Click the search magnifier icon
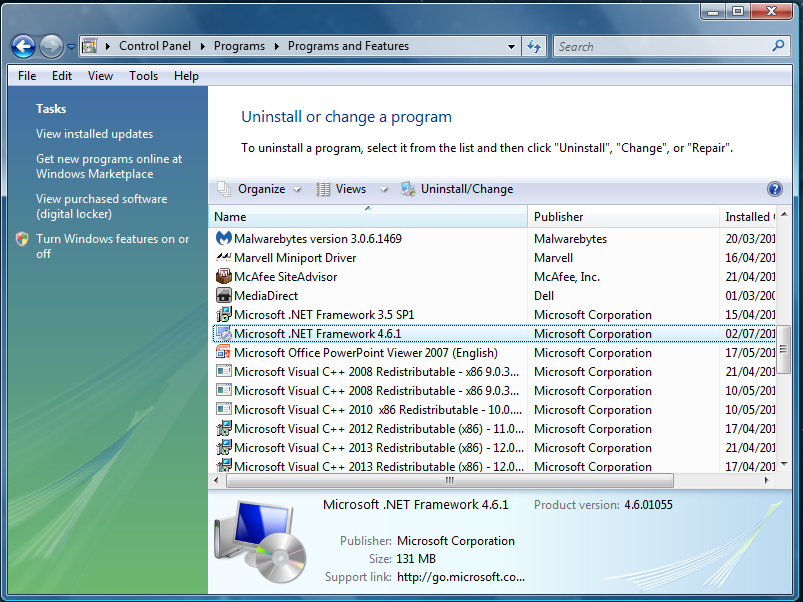 pos(778,46)
